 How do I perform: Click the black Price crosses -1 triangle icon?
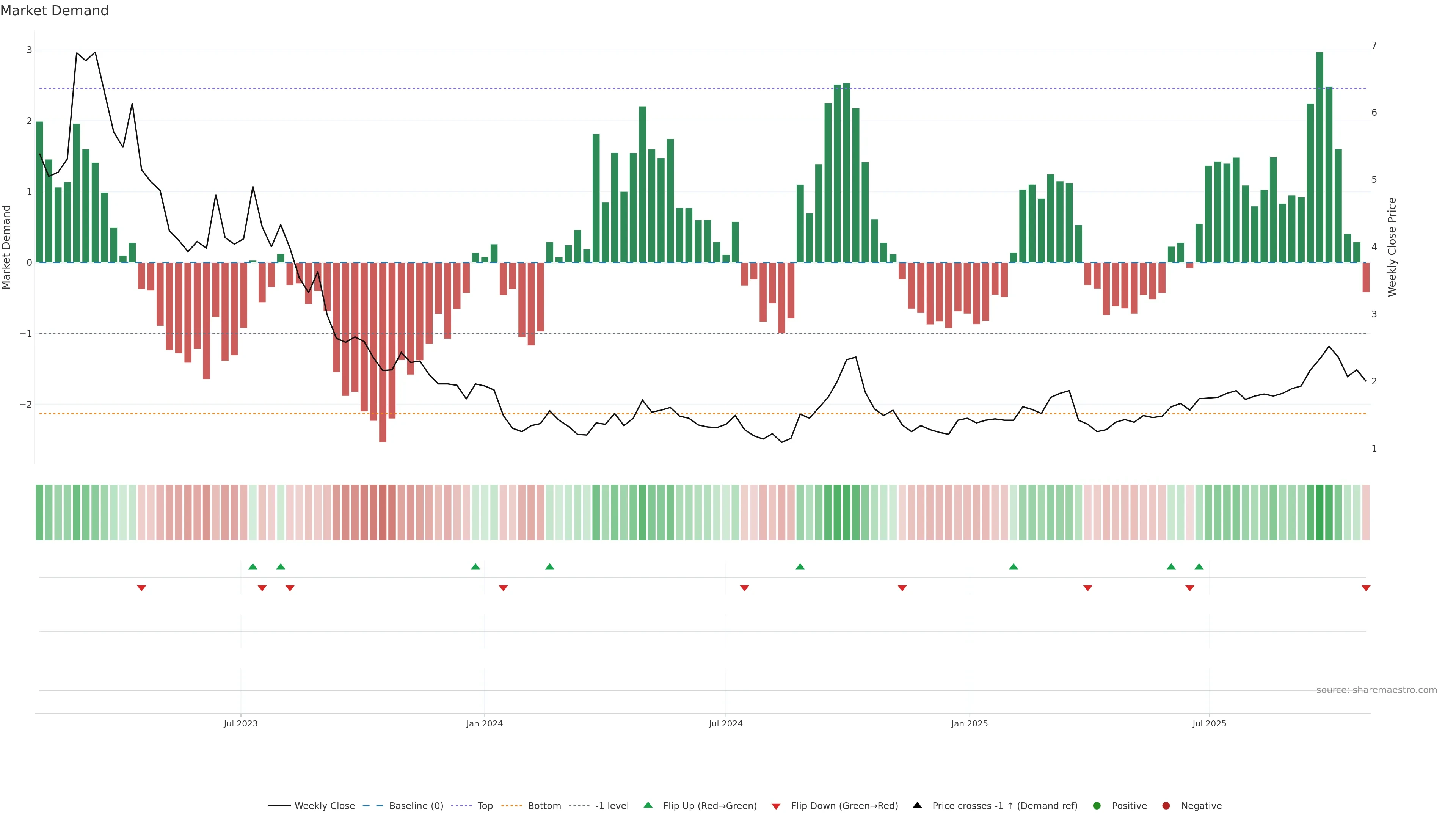(917, 805)
